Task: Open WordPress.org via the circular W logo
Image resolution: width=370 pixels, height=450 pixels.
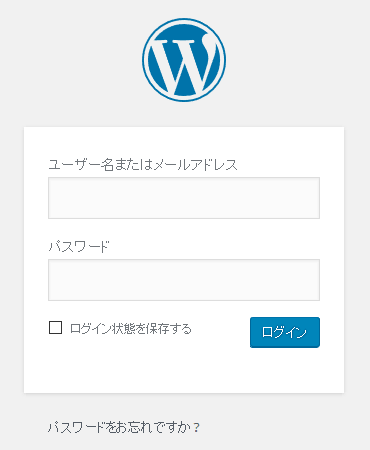Action: (x=184, y=60)
